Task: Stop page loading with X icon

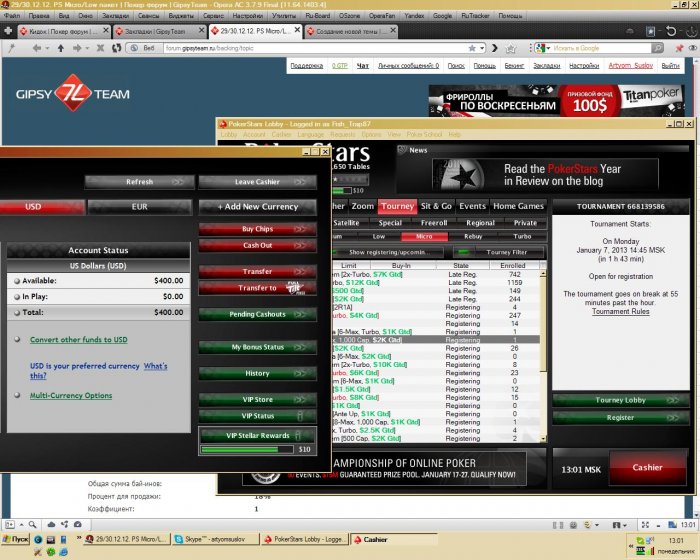Action: click(x=100, y=48)
